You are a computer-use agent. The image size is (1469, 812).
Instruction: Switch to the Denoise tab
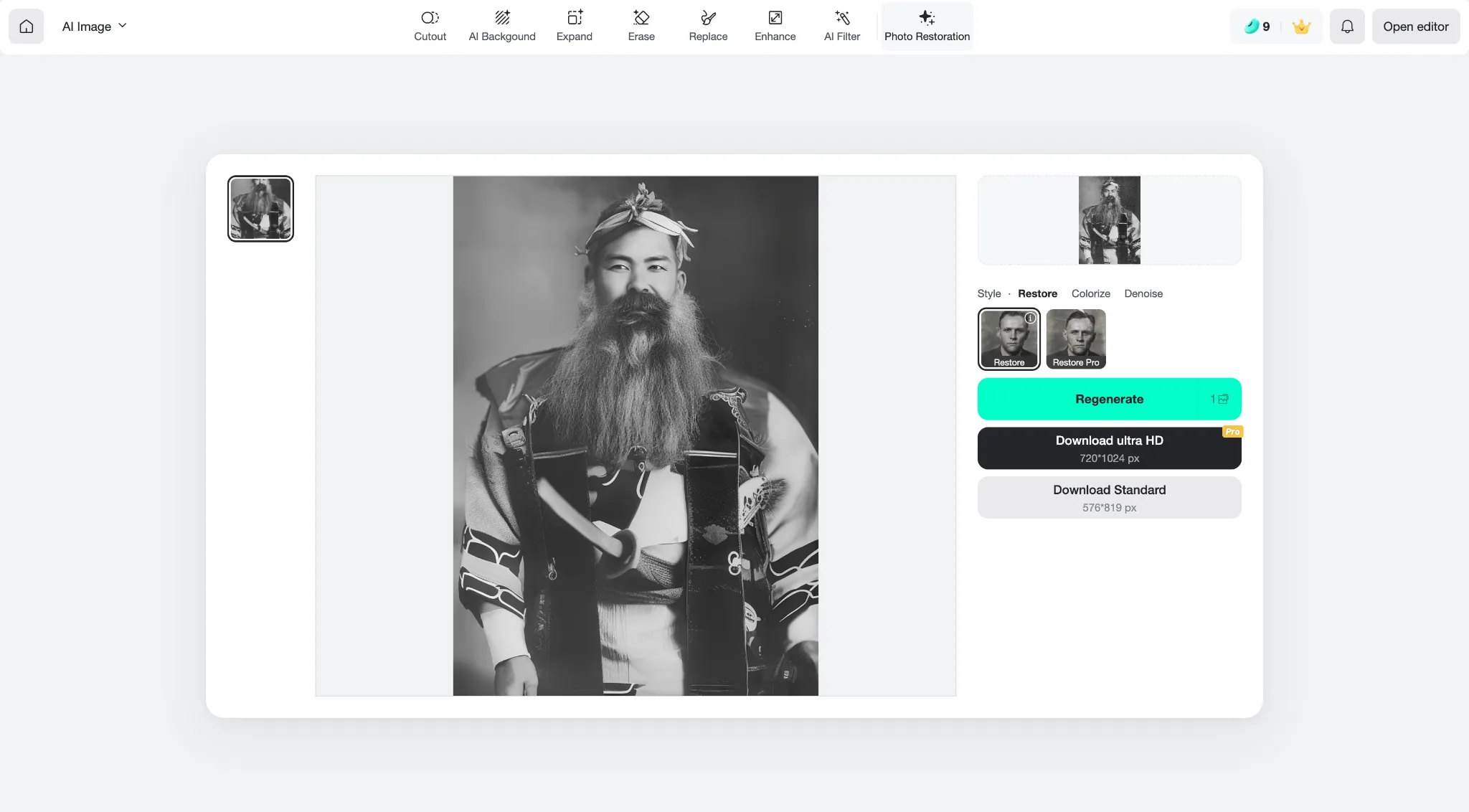click(x=1143, y=293)
